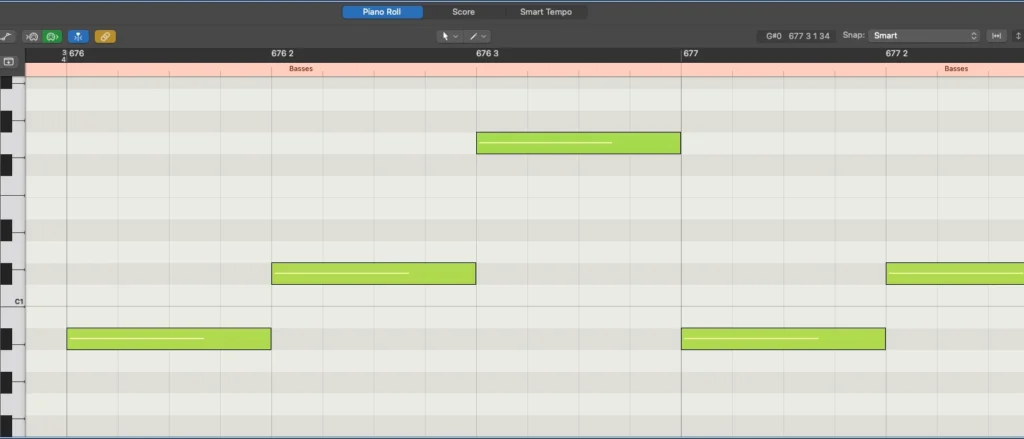Play the black key just below C1
This screenshot has width=1024, height=439.
[6, 338]
